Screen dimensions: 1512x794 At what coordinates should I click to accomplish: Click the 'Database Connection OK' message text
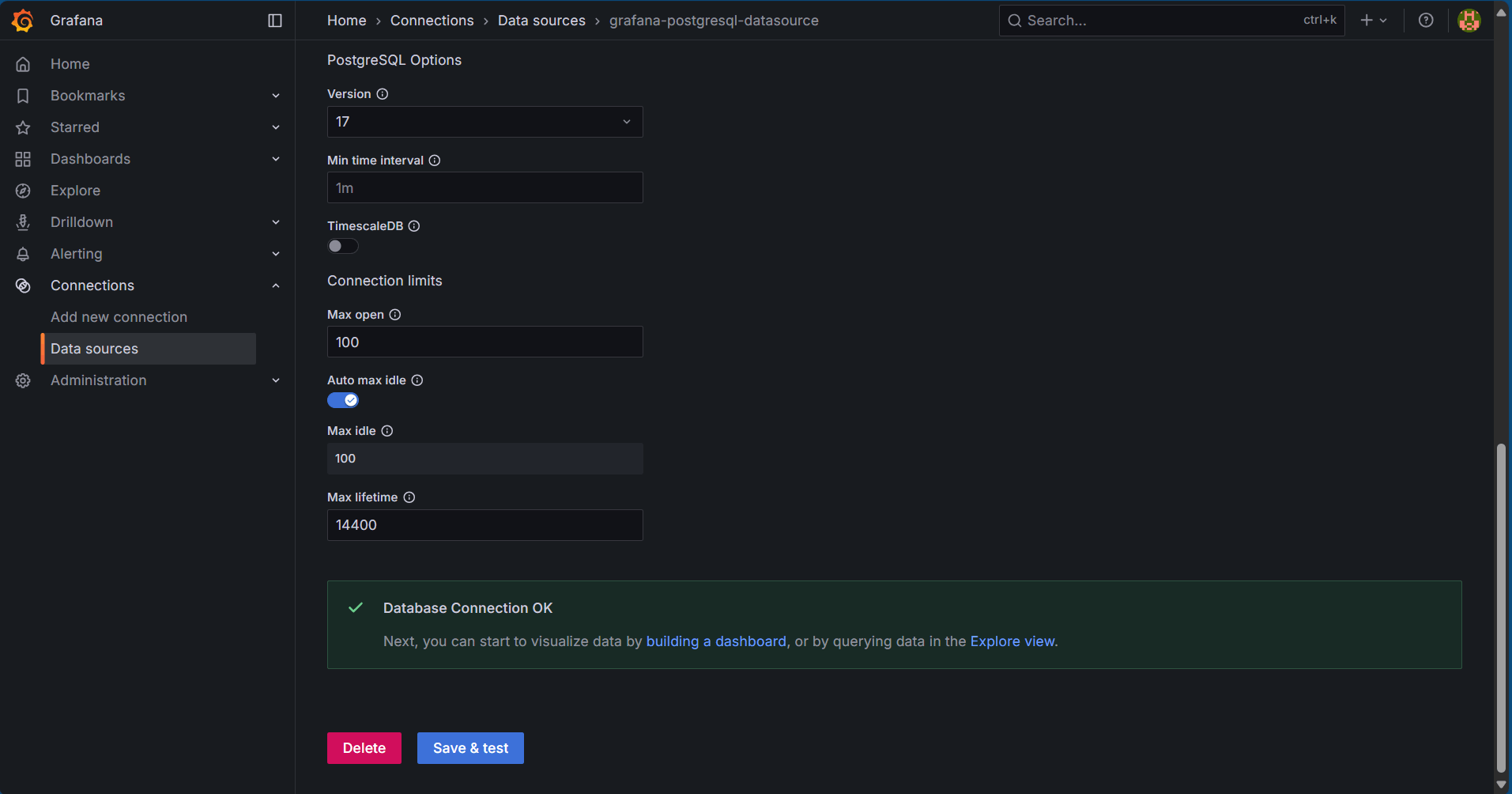coord(468,608)
